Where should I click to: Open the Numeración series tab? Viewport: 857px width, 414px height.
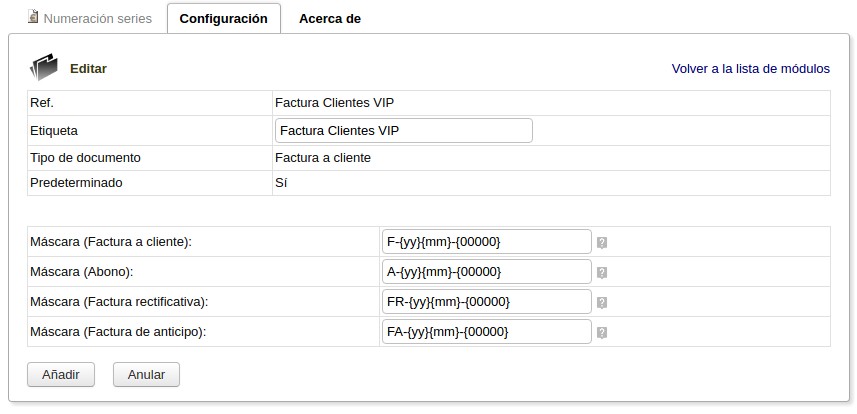[x=97, y=19]
